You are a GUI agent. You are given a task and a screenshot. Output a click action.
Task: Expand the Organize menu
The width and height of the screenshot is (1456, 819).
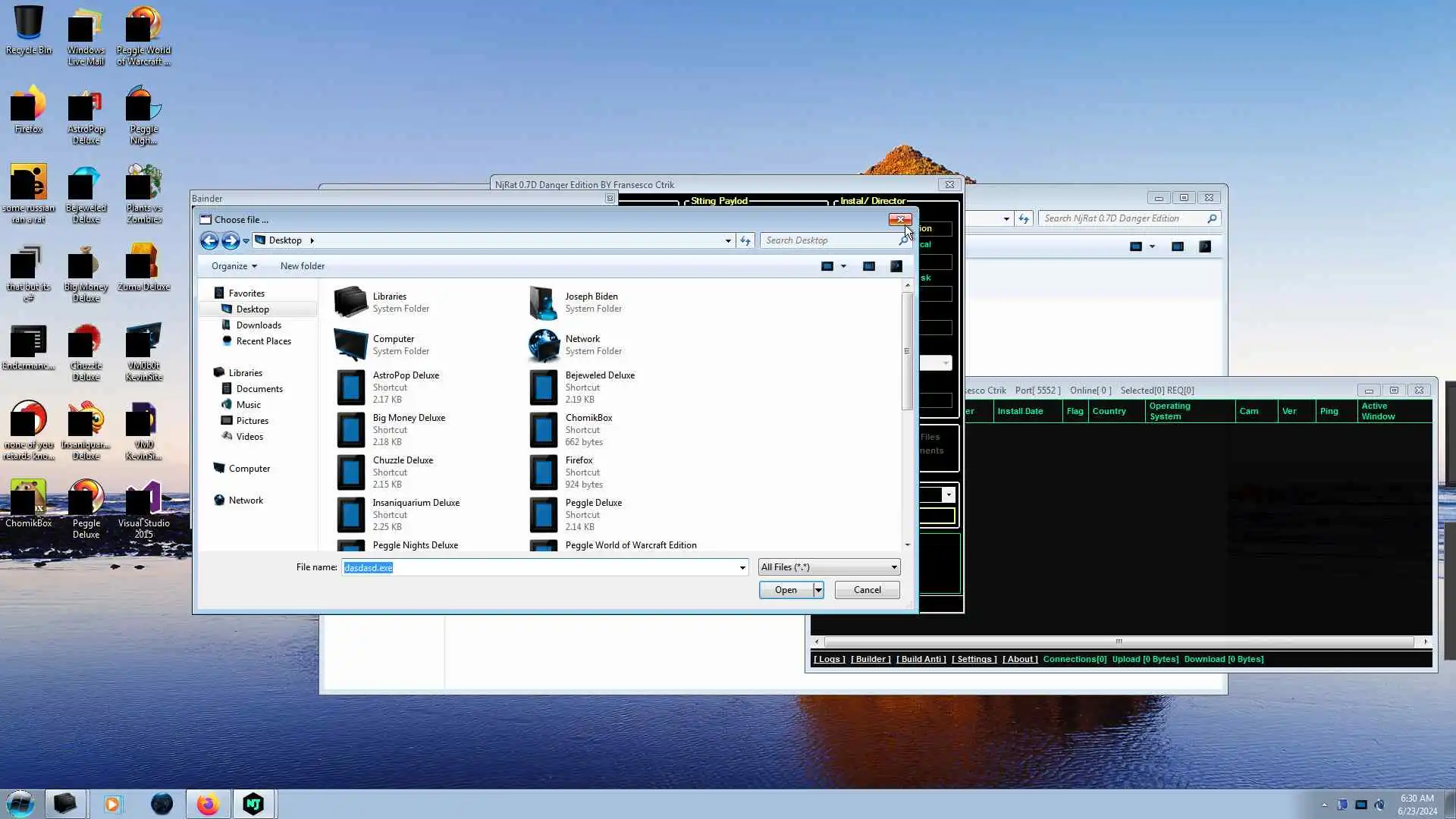pyautogui.click(x=234, y=266)
